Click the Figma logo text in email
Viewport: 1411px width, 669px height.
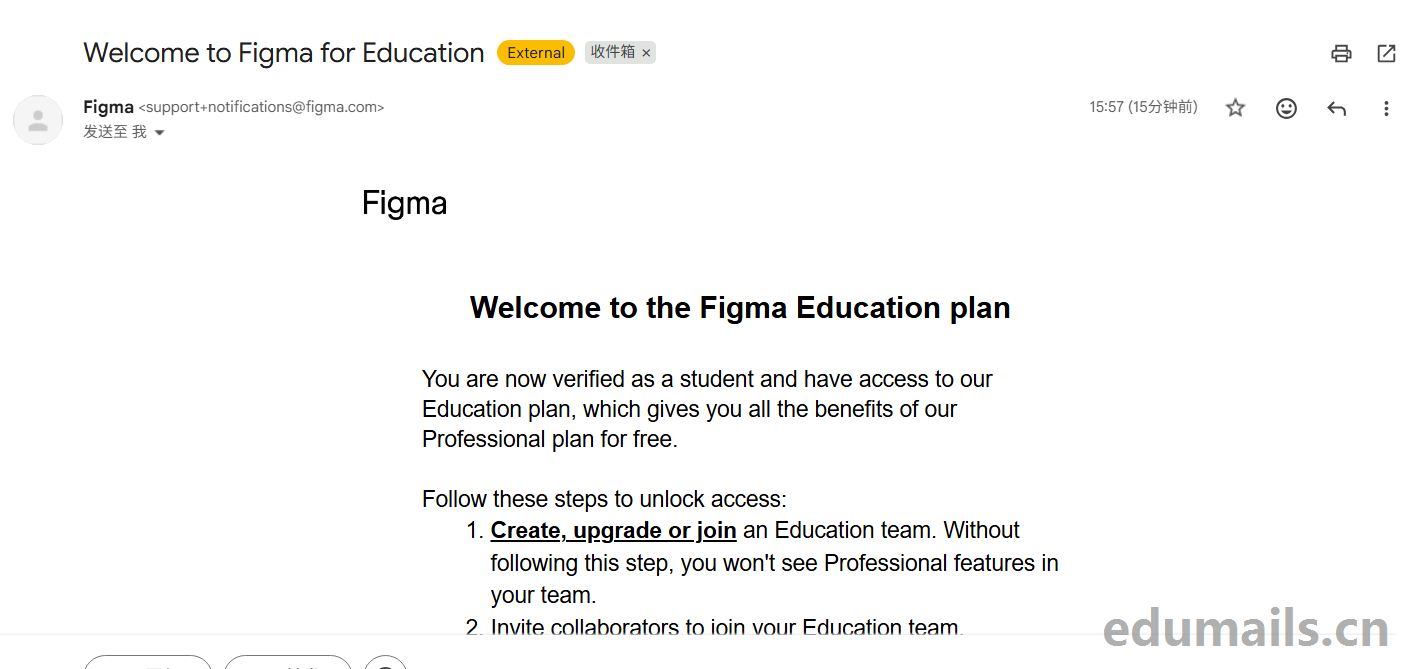404,203
